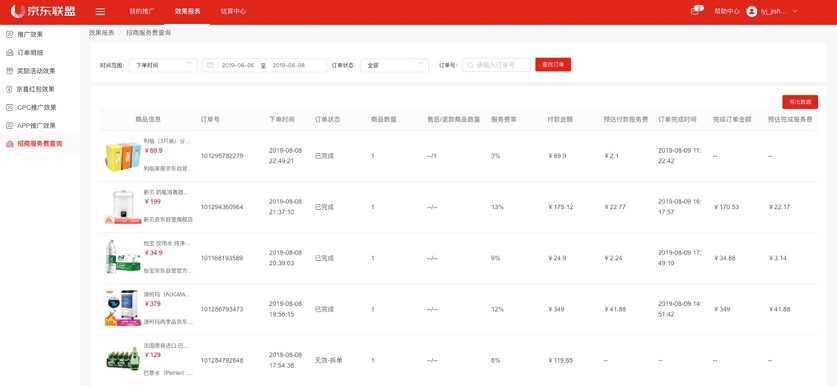This screenshot has height=386, width=837.
Task: Click the 13% service fee rate
Action: click(497, 207)
